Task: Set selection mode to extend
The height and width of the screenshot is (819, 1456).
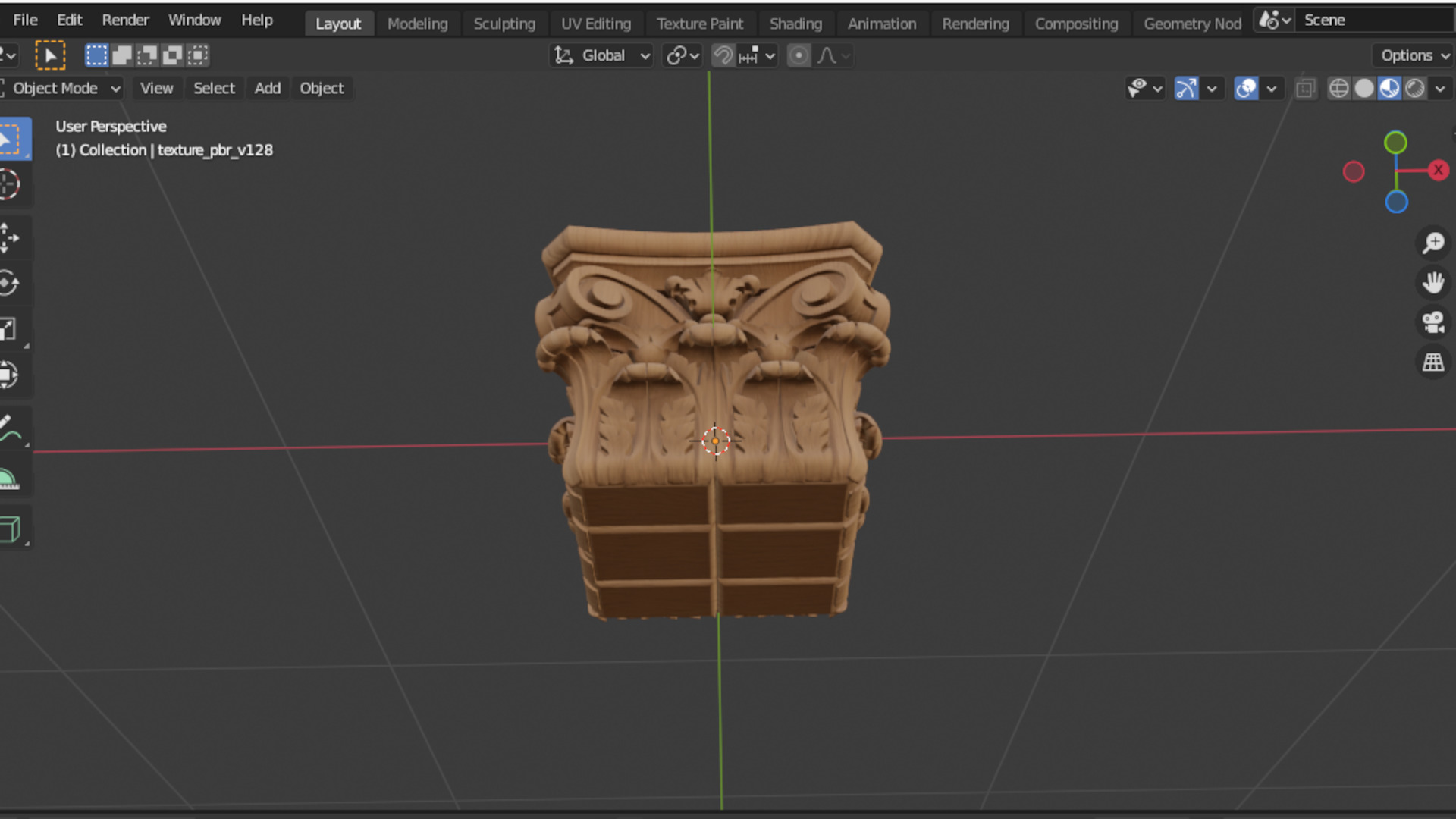Action: pos(122,55)
